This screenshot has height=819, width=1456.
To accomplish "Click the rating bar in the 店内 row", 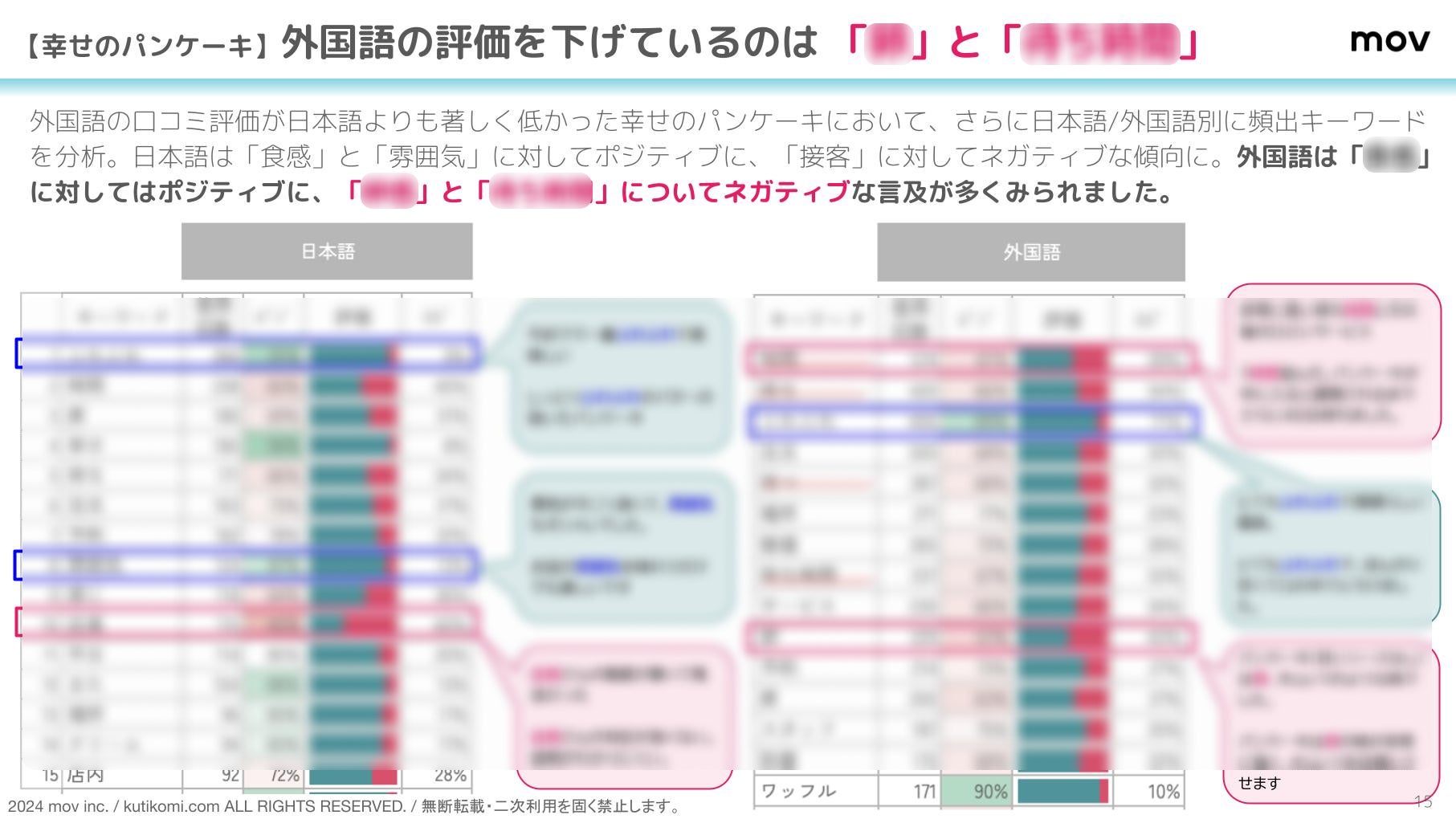I will coord(353,776).
